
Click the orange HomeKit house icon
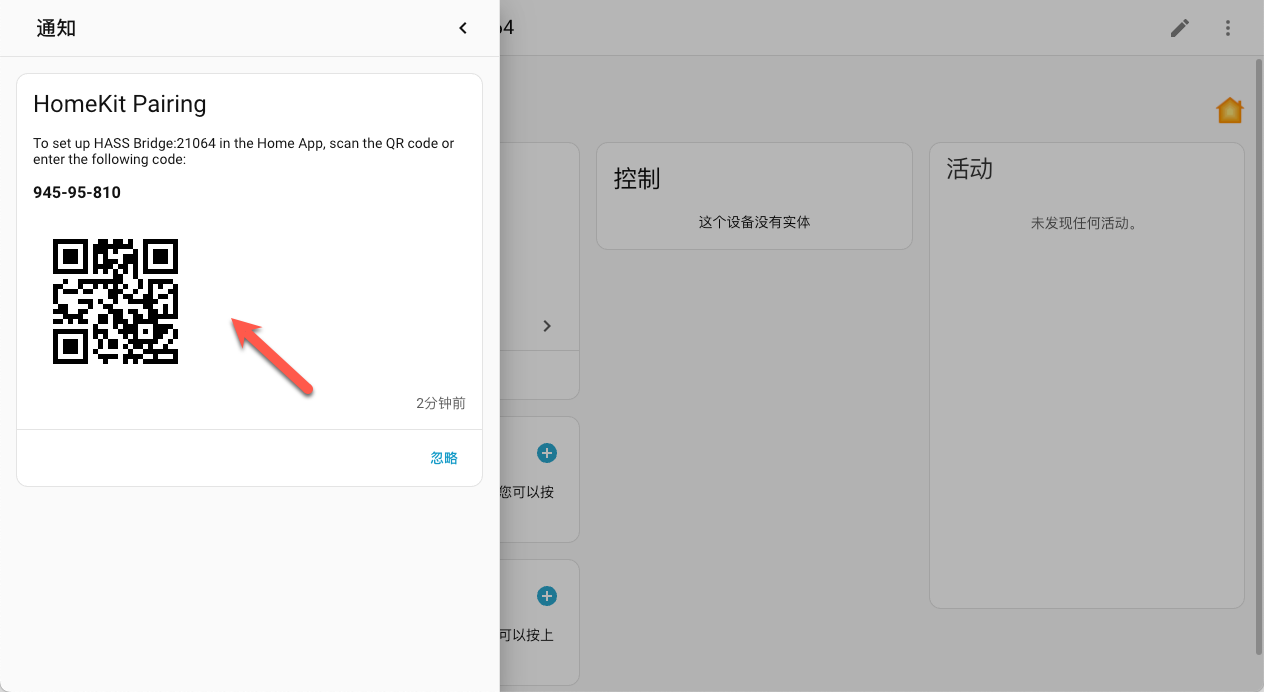tap(1229, 110)
